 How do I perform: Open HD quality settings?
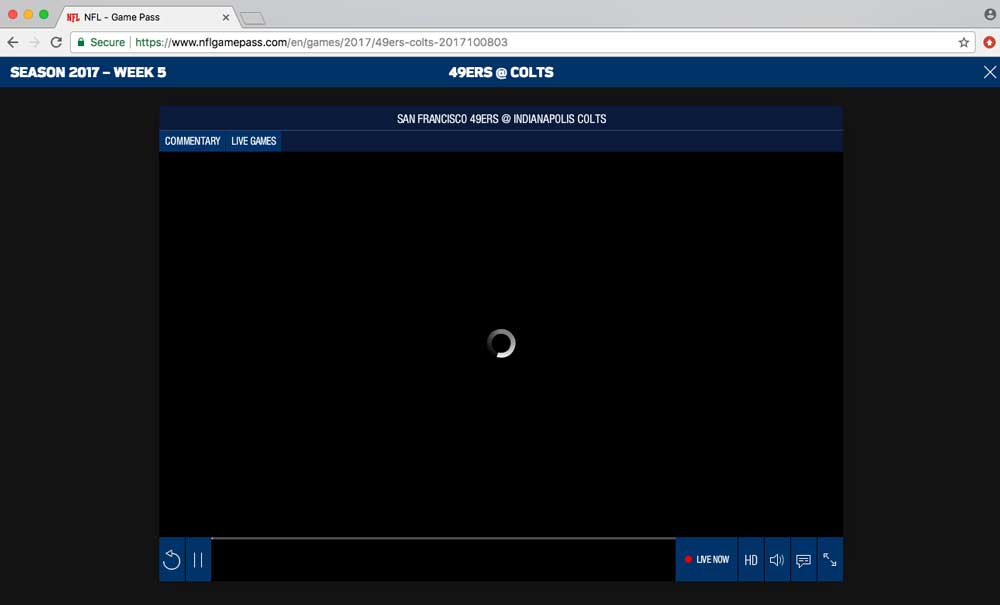(751, 560)
